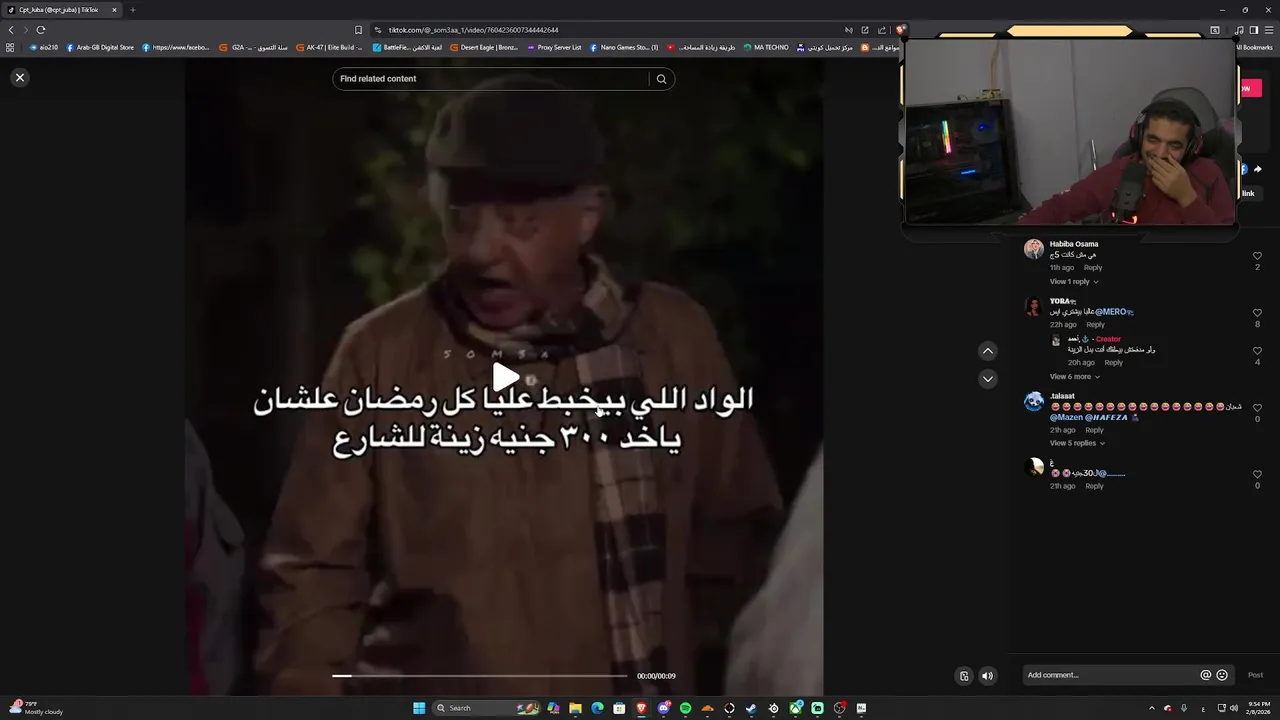
Task: Open Microsoft Edge from taskbar
Action: click(x=597, y=708)
